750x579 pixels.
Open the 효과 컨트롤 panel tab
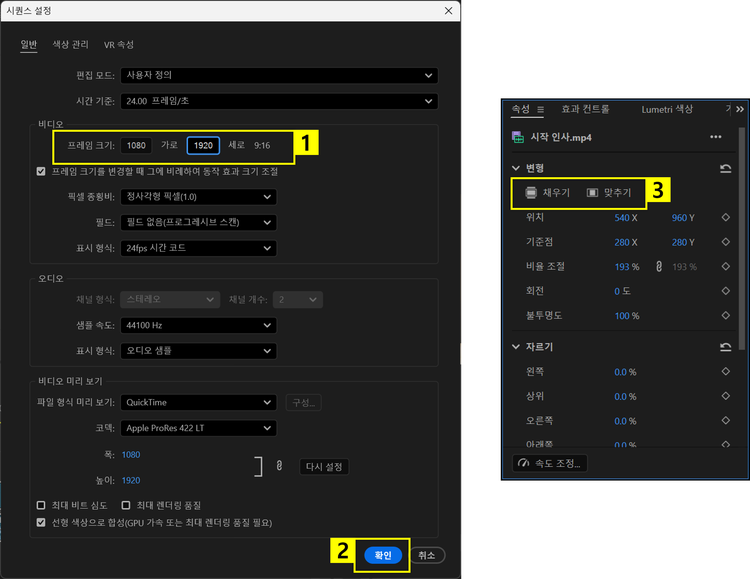tap(585, 109)
